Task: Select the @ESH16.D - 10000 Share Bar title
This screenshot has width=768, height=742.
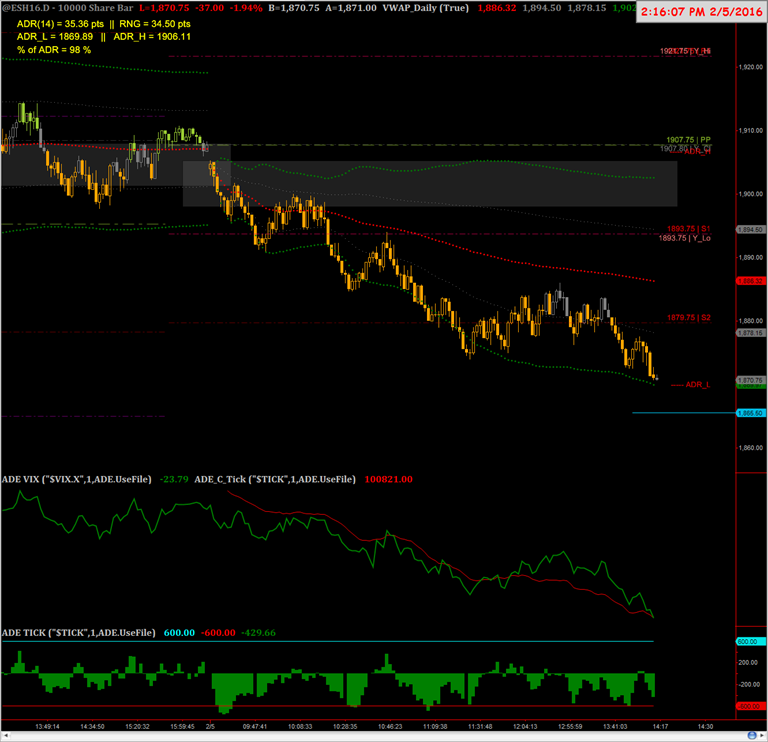Action: pyautogui.click(x=67, y=8)
